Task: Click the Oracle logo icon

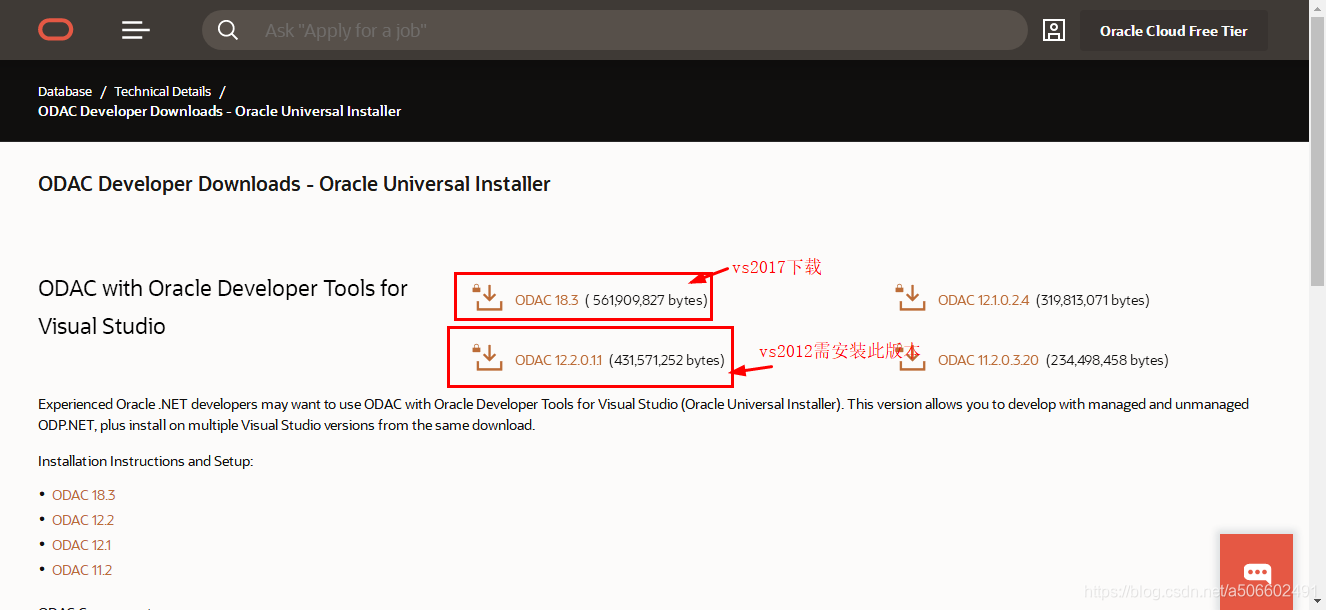Action: 56,31
